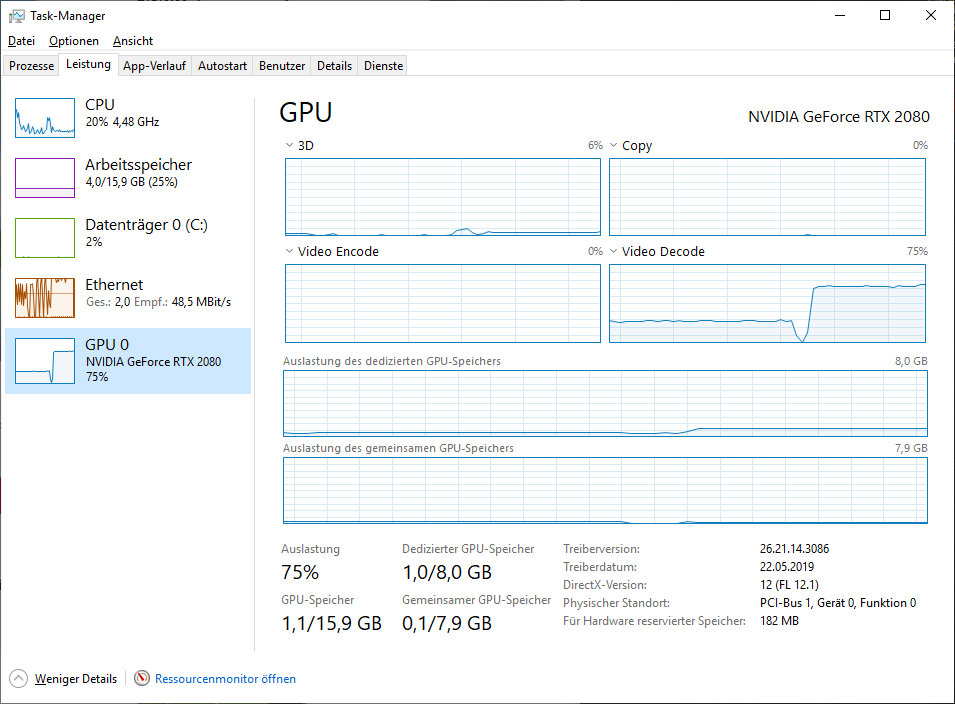Click the Ressourcenmonitor öffnen link
955x704 pixels.
225,679
